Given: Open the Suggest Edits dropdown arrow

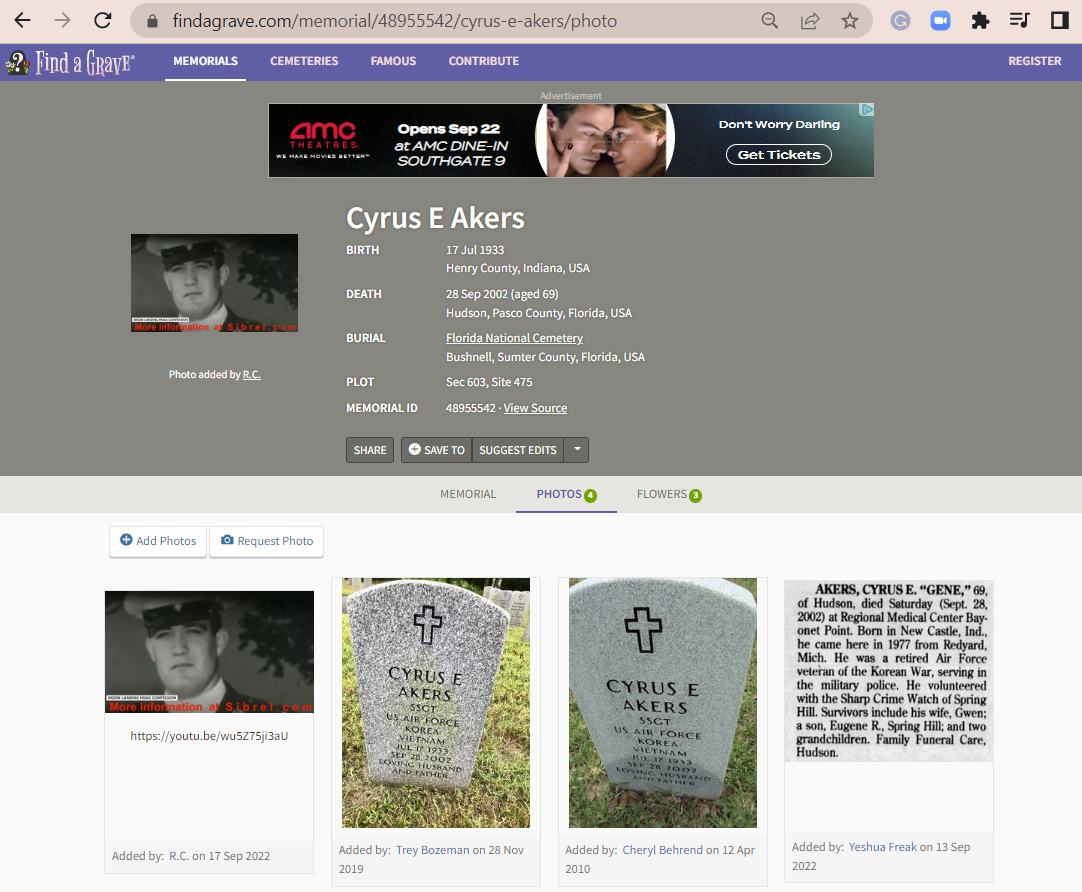Looking at the screenshot, I should point(577,450).
